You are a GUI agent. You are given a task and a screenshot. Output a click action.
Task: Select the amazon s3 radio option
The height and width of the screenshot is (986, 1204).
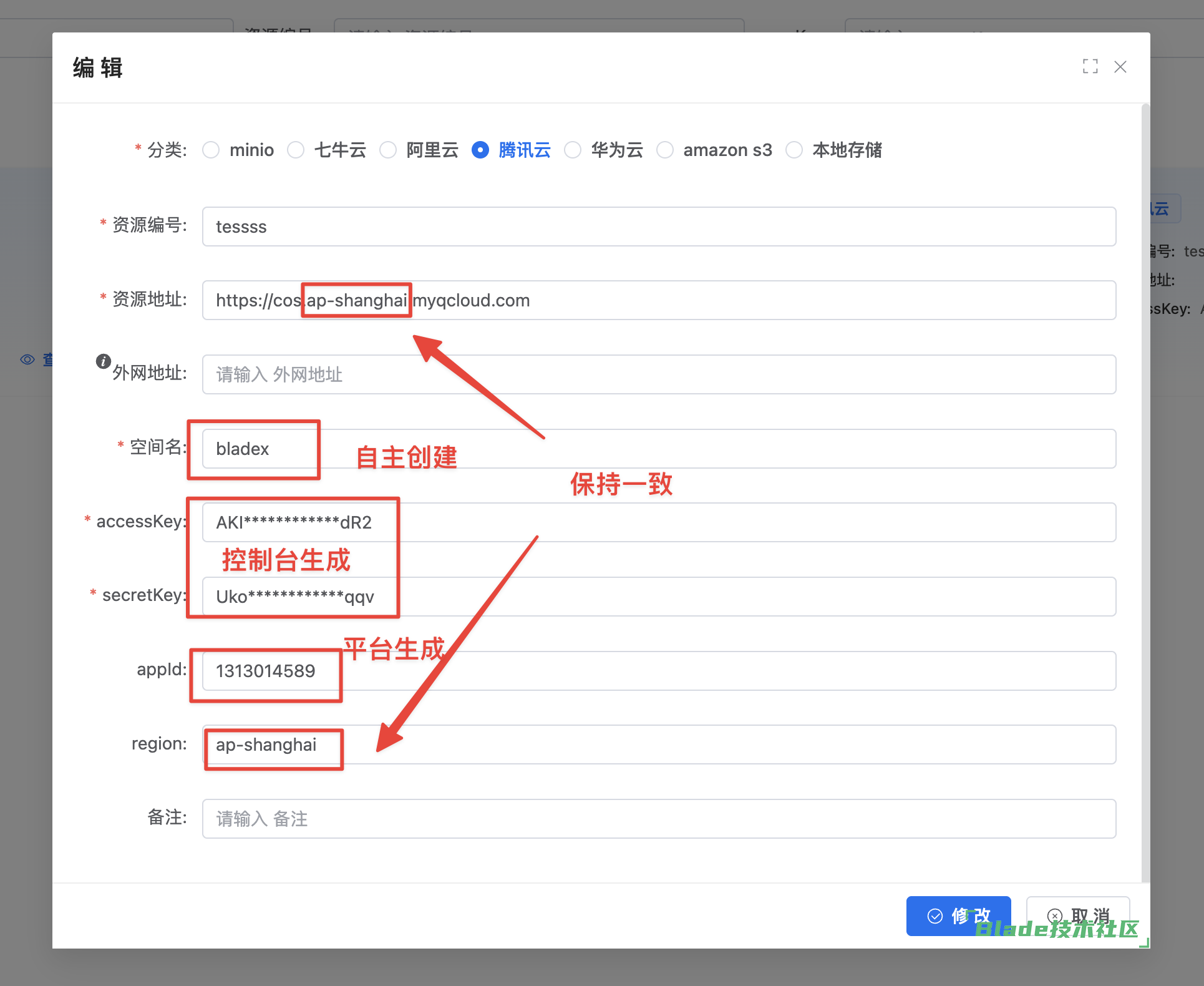tap(665, 150)
